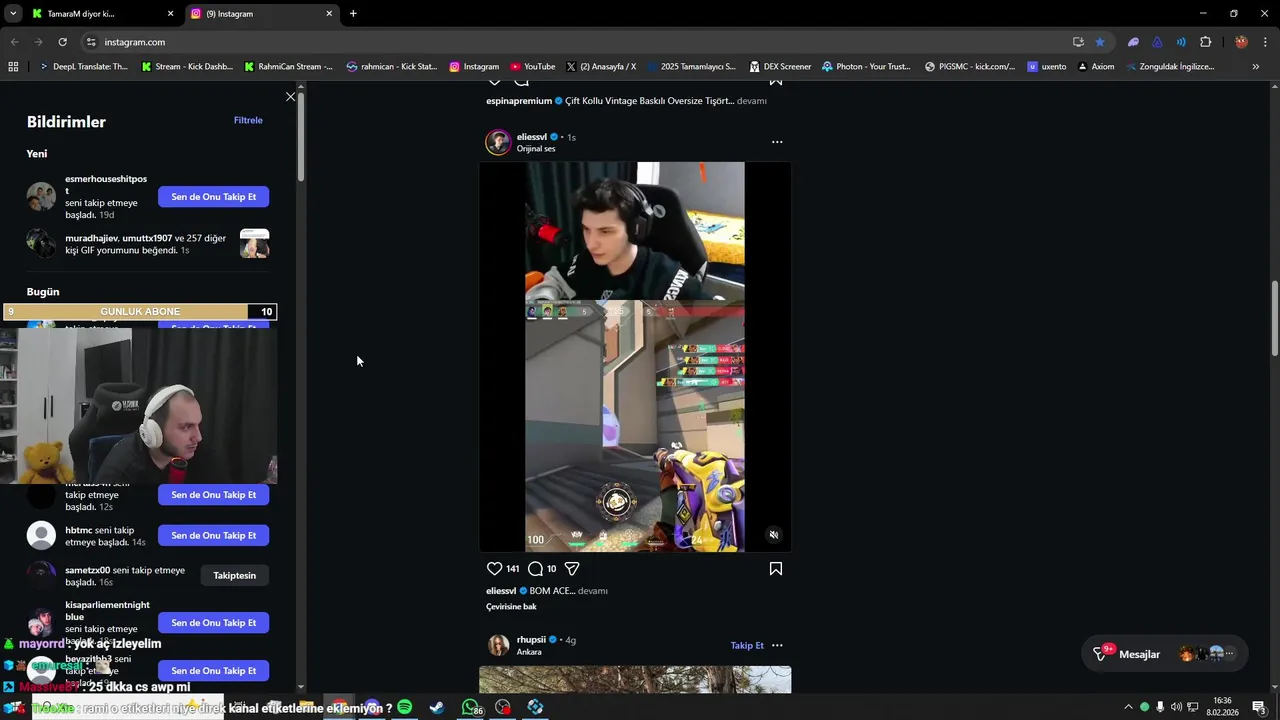Click the Takiptesin button for sametzx00
The width and height of the screenshot is (1280, 720).
234,575
